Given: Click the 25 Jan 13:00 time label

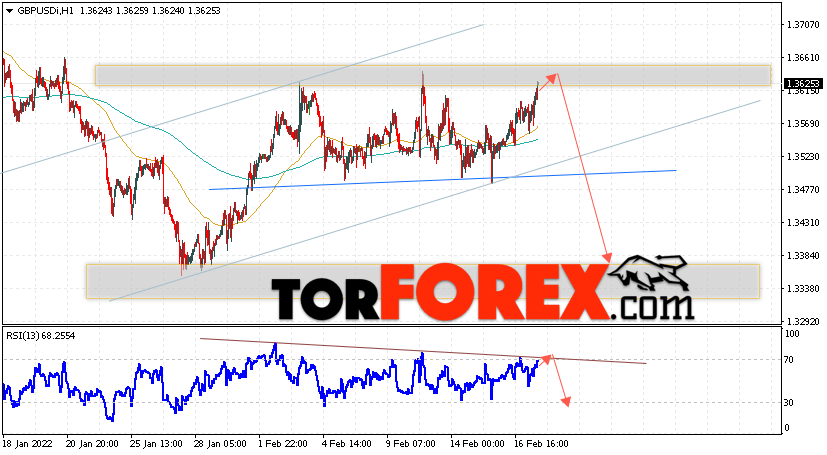Looking at the screenshot, I should 156,443.
